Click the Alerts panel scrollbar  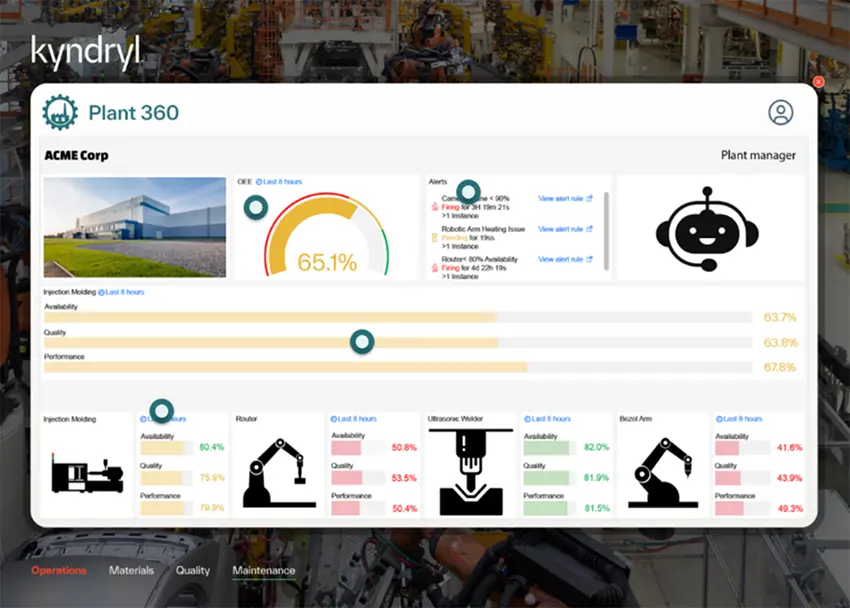[x=606, y=231]
